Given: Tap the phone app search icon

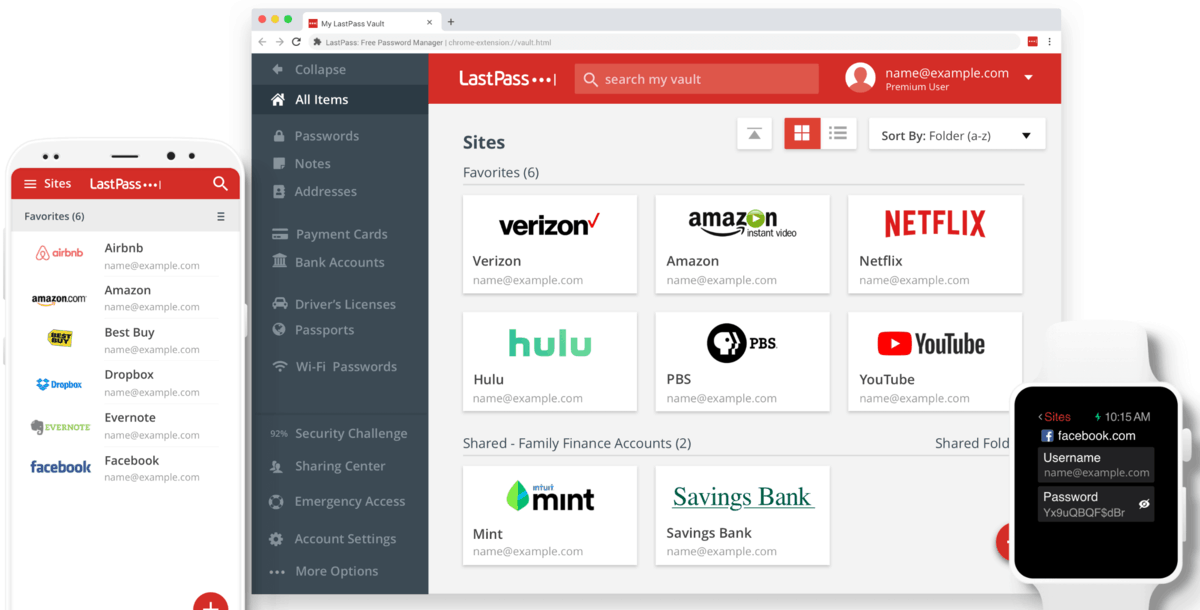Looking at the screenshot, I should (220, 184).
